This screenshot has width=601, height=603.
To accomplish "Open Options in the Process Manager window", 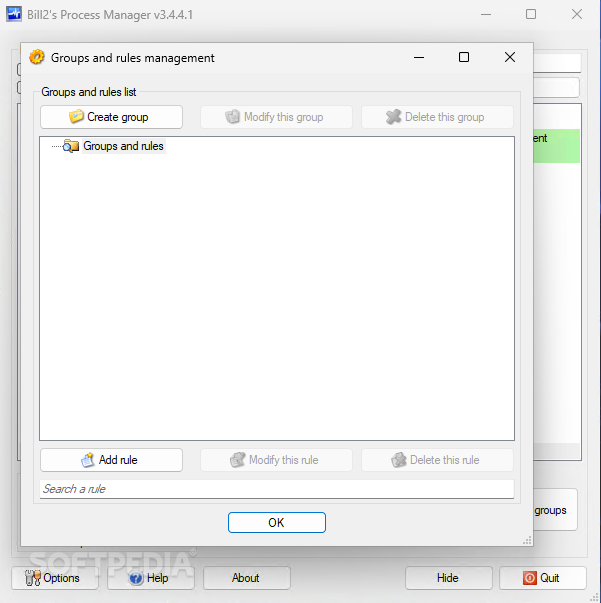I will (55, 578).
